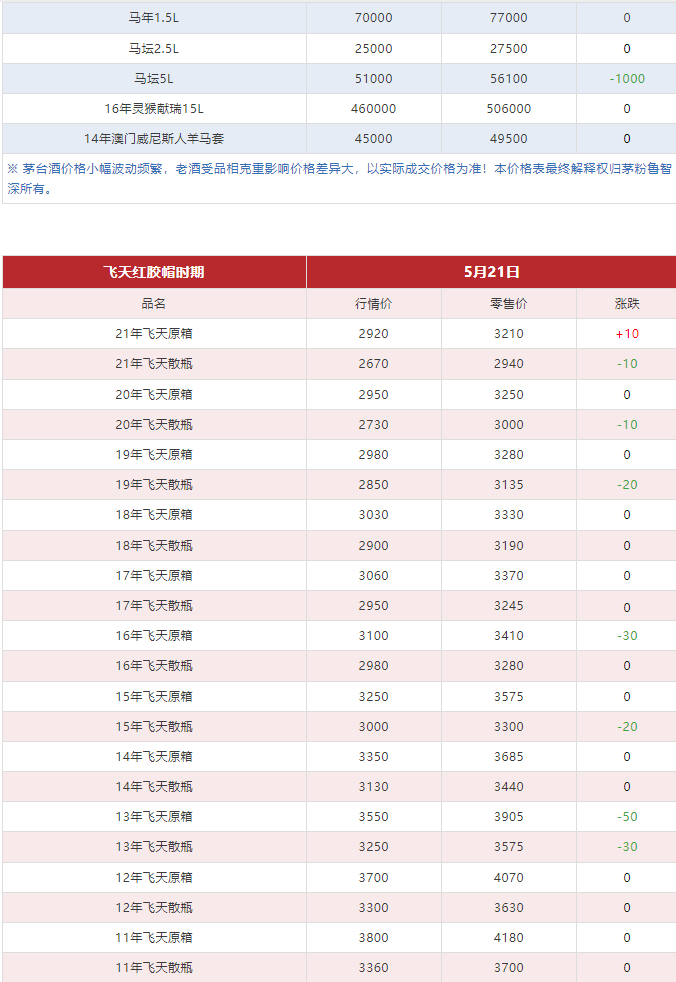The width and height of the screenshot is (676, 982).
Task: Click retail price 3685 for 14年飞天原箱
Action: 508,757
